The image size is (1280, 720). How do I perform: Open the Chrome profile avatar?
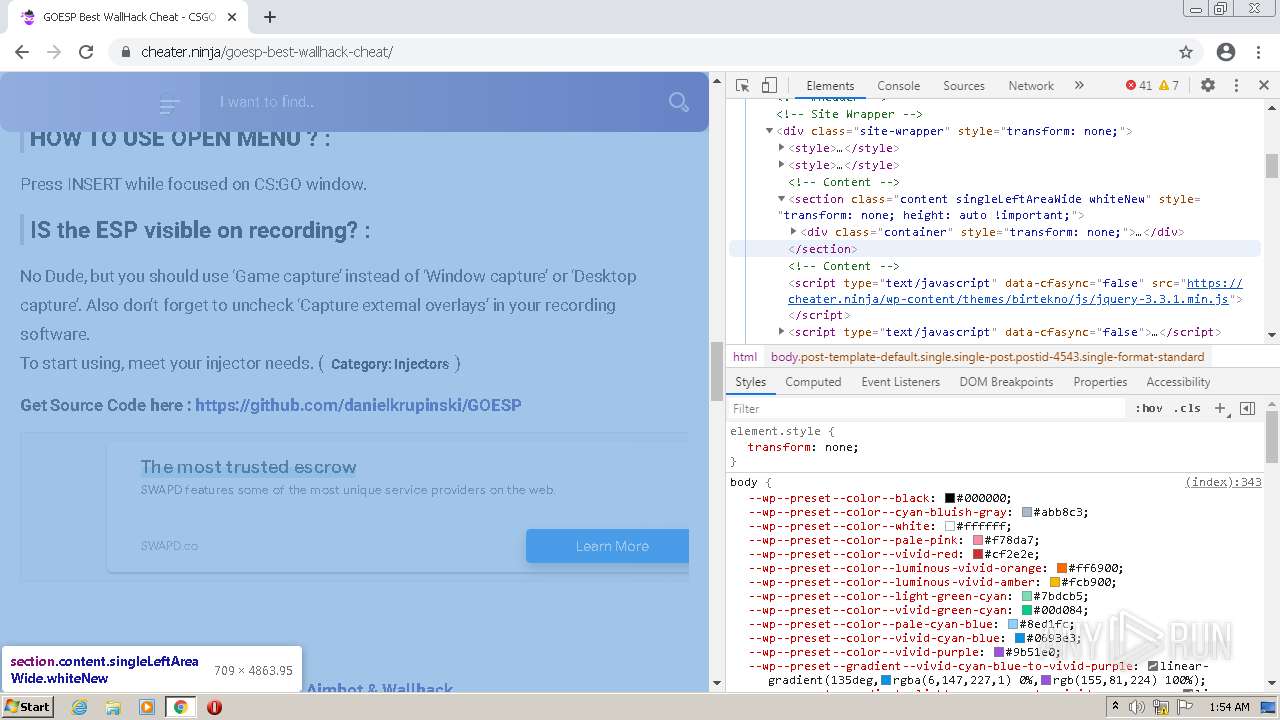click(1226, 52)
